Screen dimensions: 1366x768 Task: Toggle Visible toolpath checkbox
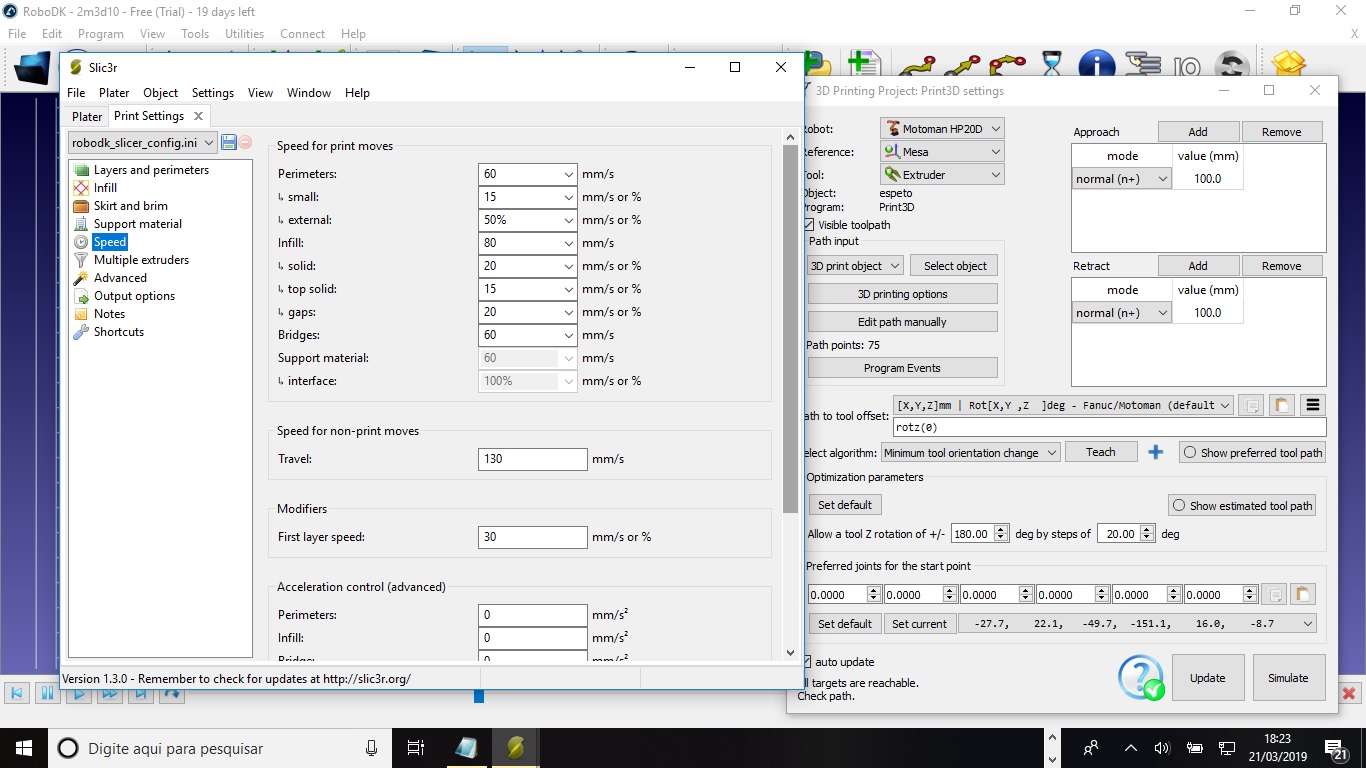(x=809, y=225)
